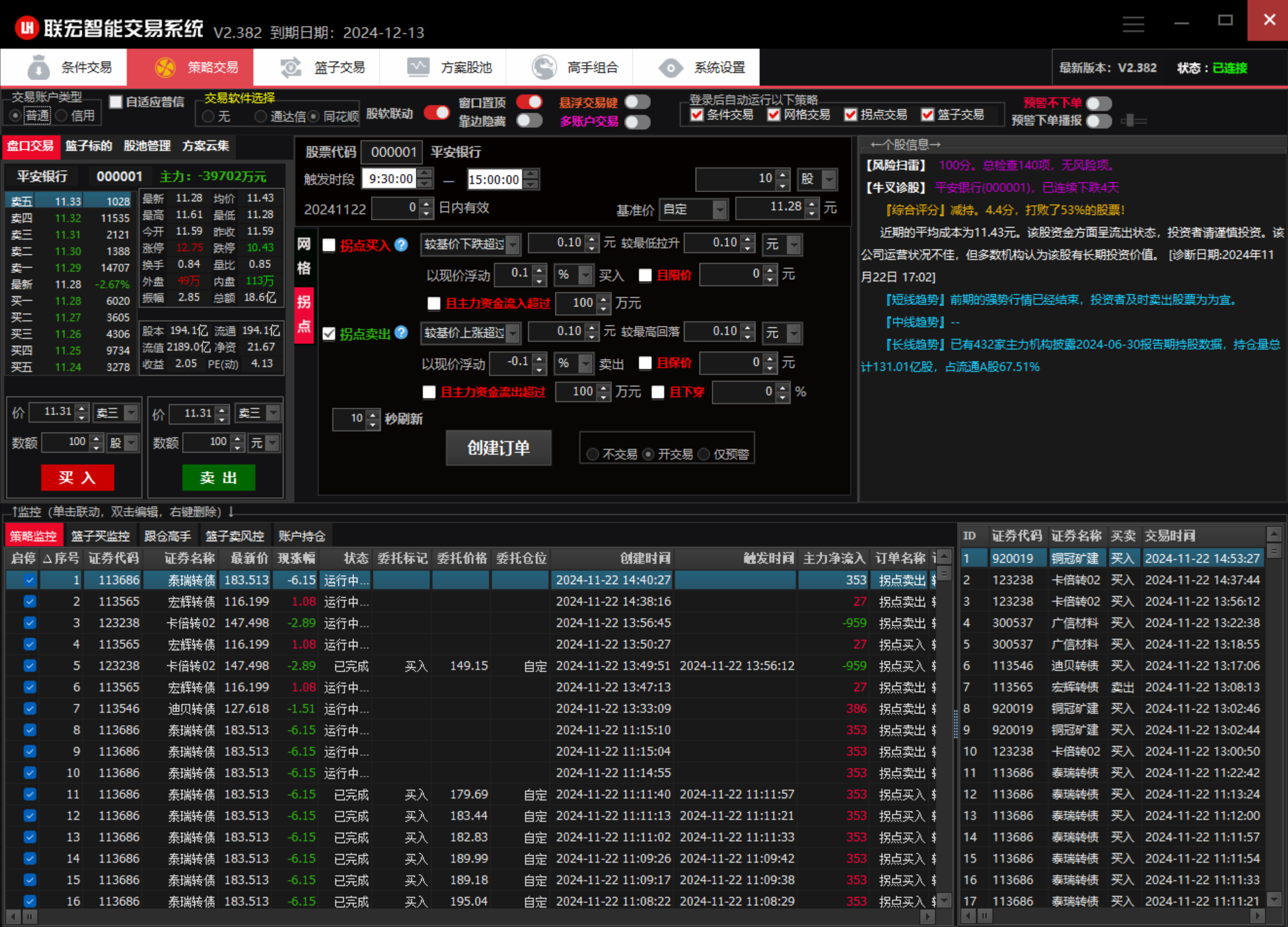This screenshot has width=1288, height=927.
Task: Open 跟仓高手 tab
Action: coord(167,536)
